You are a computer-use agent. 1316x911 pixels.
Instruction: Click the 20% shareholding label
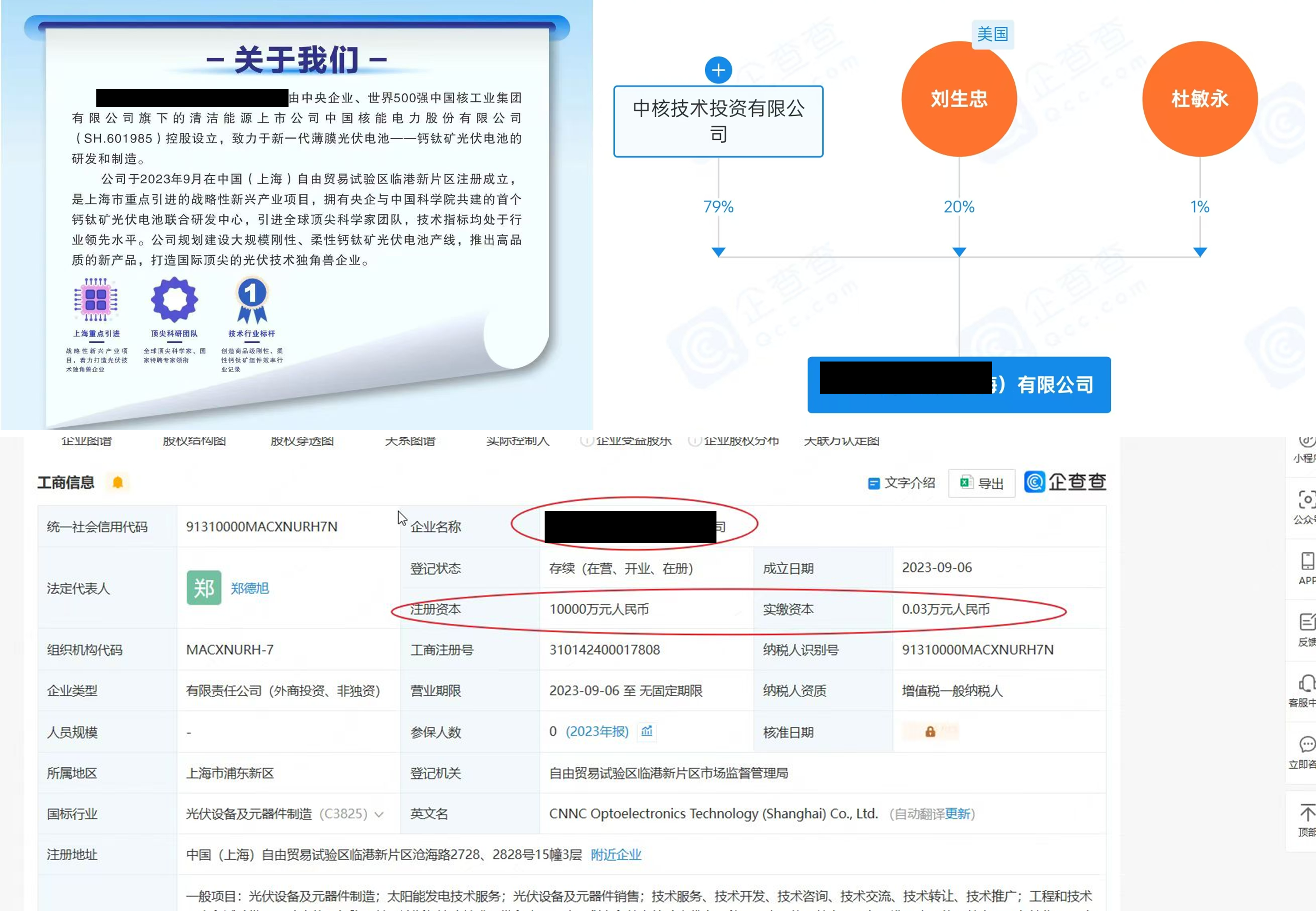coord(959,207)
